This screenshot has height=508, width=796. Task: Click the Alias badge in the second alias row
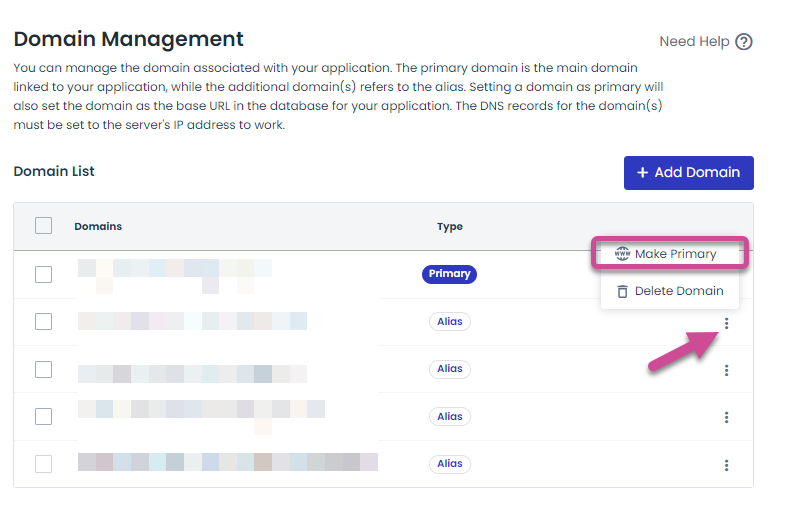click(x=450, y=368)
